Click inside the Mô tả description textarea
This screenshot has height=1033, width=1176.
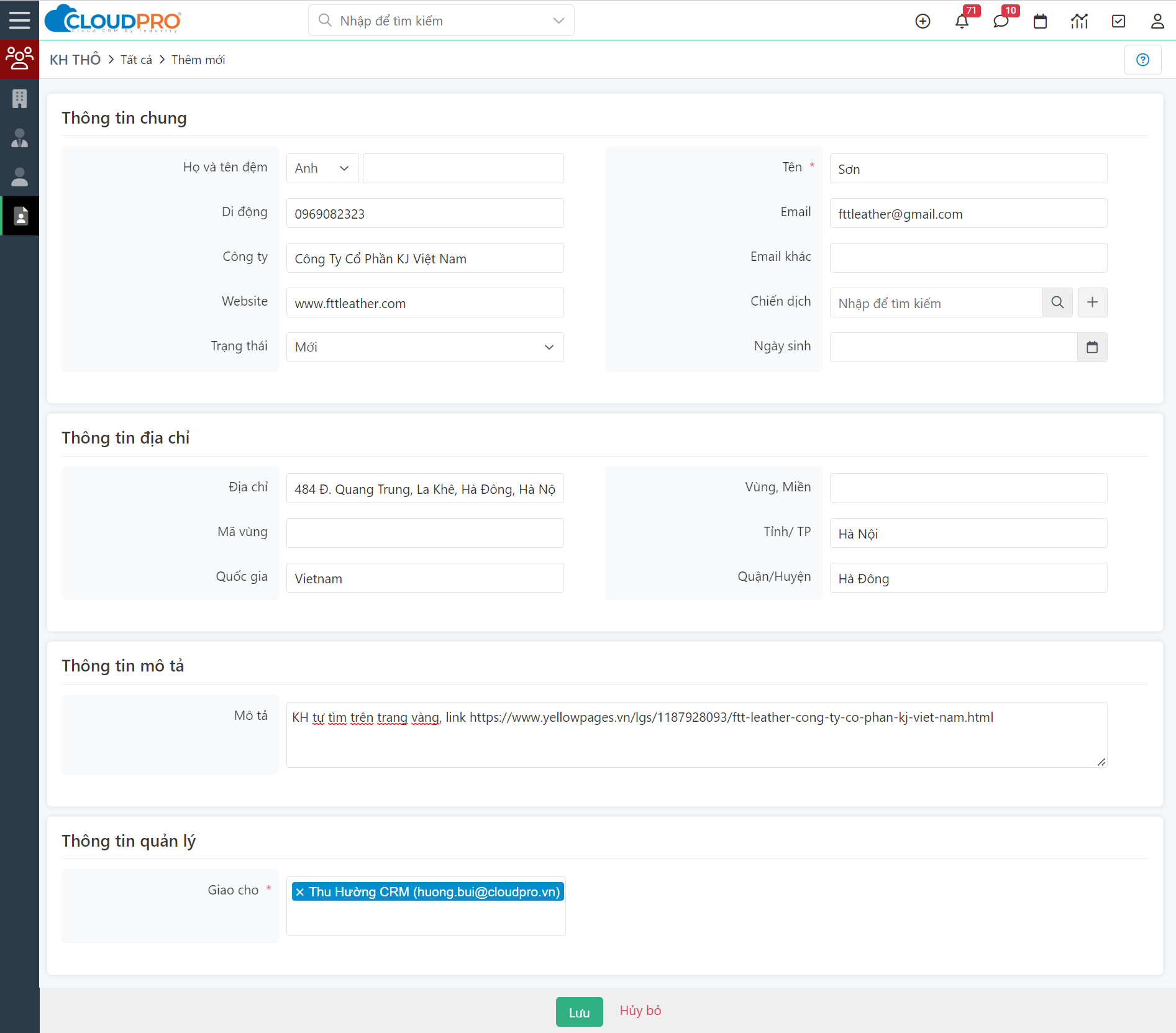tap(696, 735)
